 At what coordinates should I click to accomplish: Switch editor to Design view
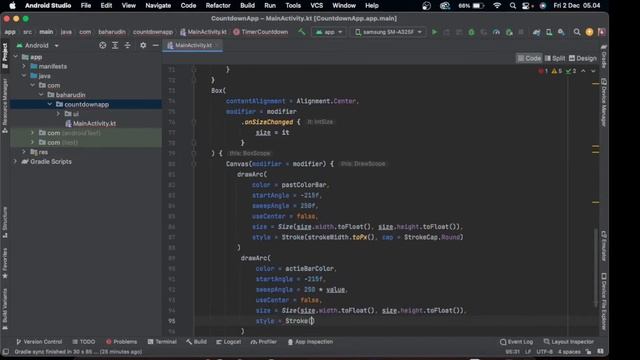pyautogui.click(x=582, y=58)
